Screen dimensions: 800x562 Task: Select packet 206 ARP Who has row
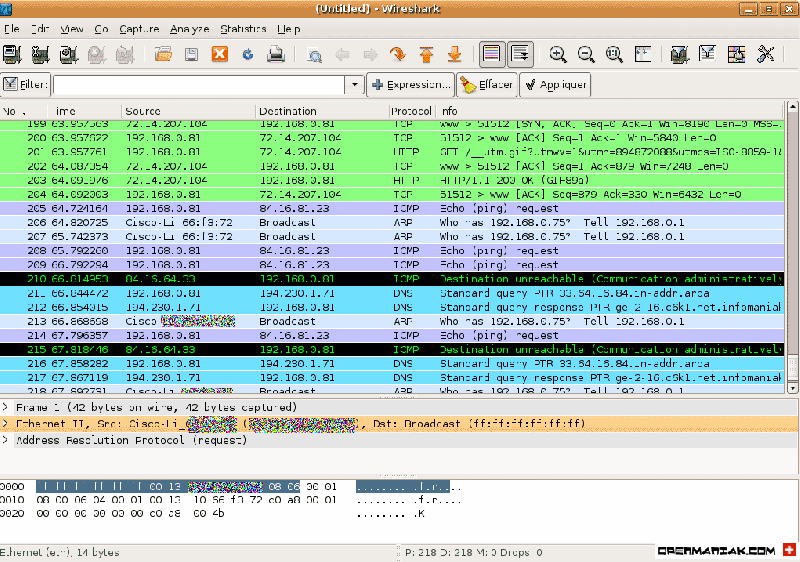[x=392, y=223]
